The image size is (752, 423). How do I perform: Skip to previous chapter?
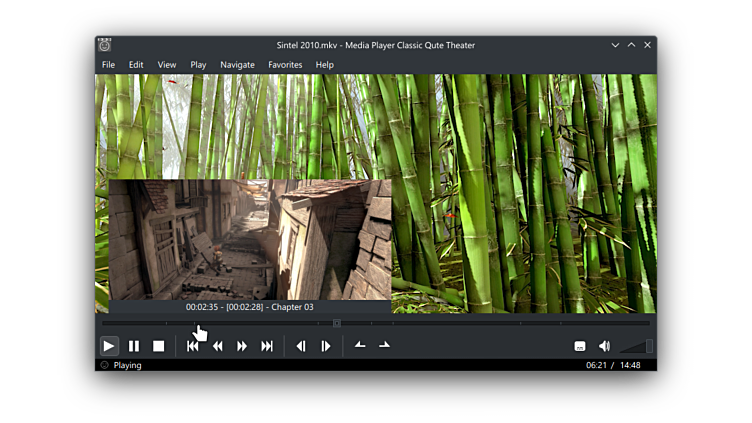pos(193,346)
